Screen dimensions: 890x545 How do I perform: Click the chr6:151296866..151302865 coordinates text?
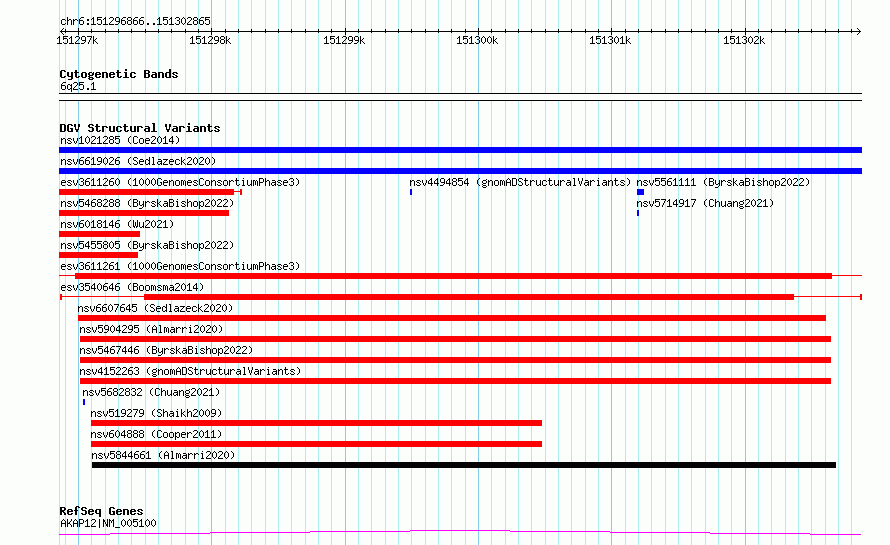click(135, 21)
